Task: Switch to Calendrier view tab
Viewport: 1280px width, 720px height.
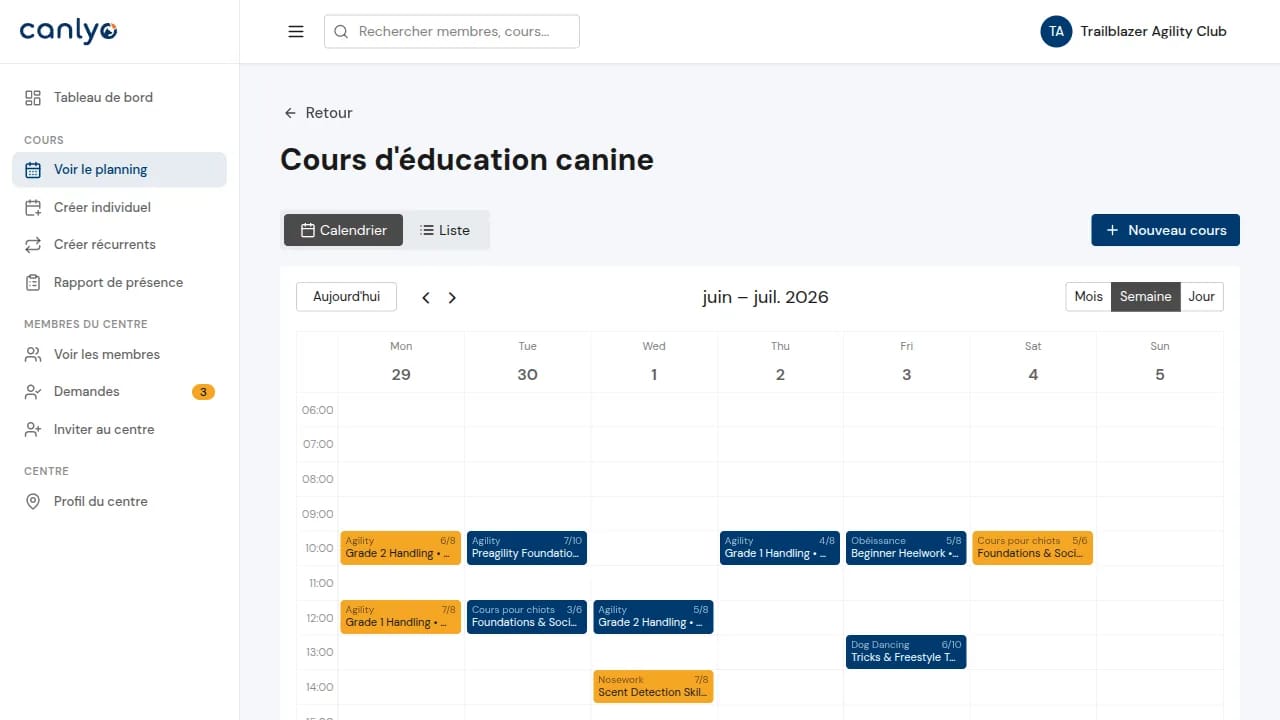Action: click(x=343, y=230)
